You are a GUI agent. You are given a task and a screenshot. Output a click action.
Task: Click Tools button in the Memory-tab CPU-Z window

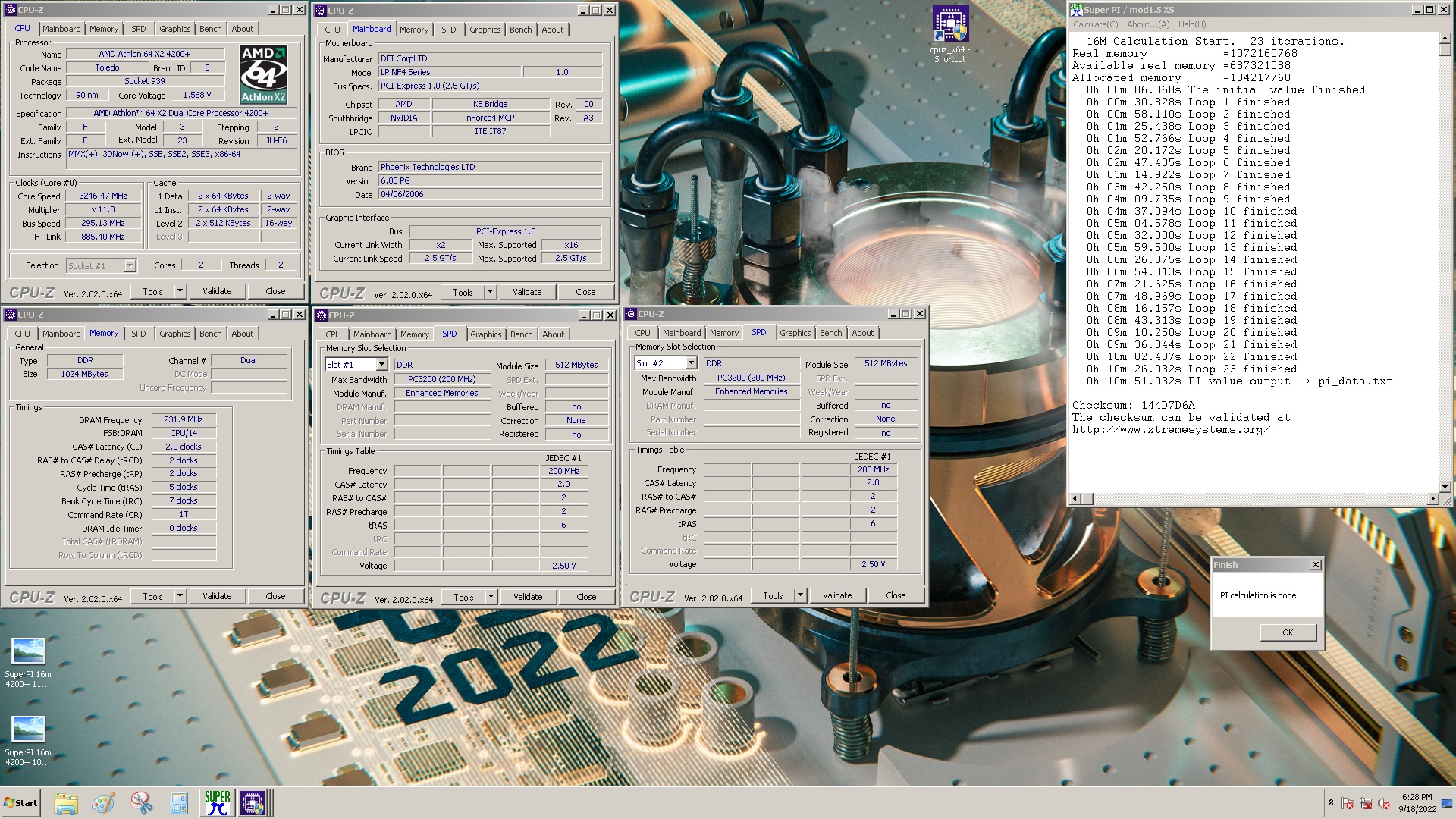[x=152, y=596]
